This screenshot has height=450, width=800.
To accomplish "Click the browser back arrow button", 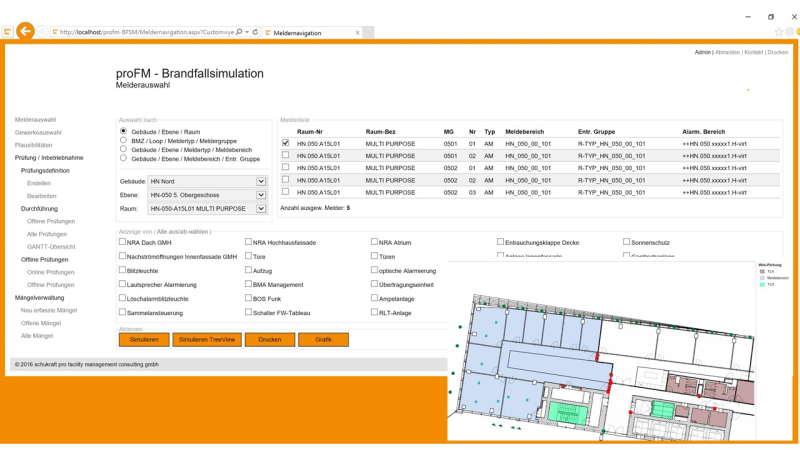I will (25, 32).
